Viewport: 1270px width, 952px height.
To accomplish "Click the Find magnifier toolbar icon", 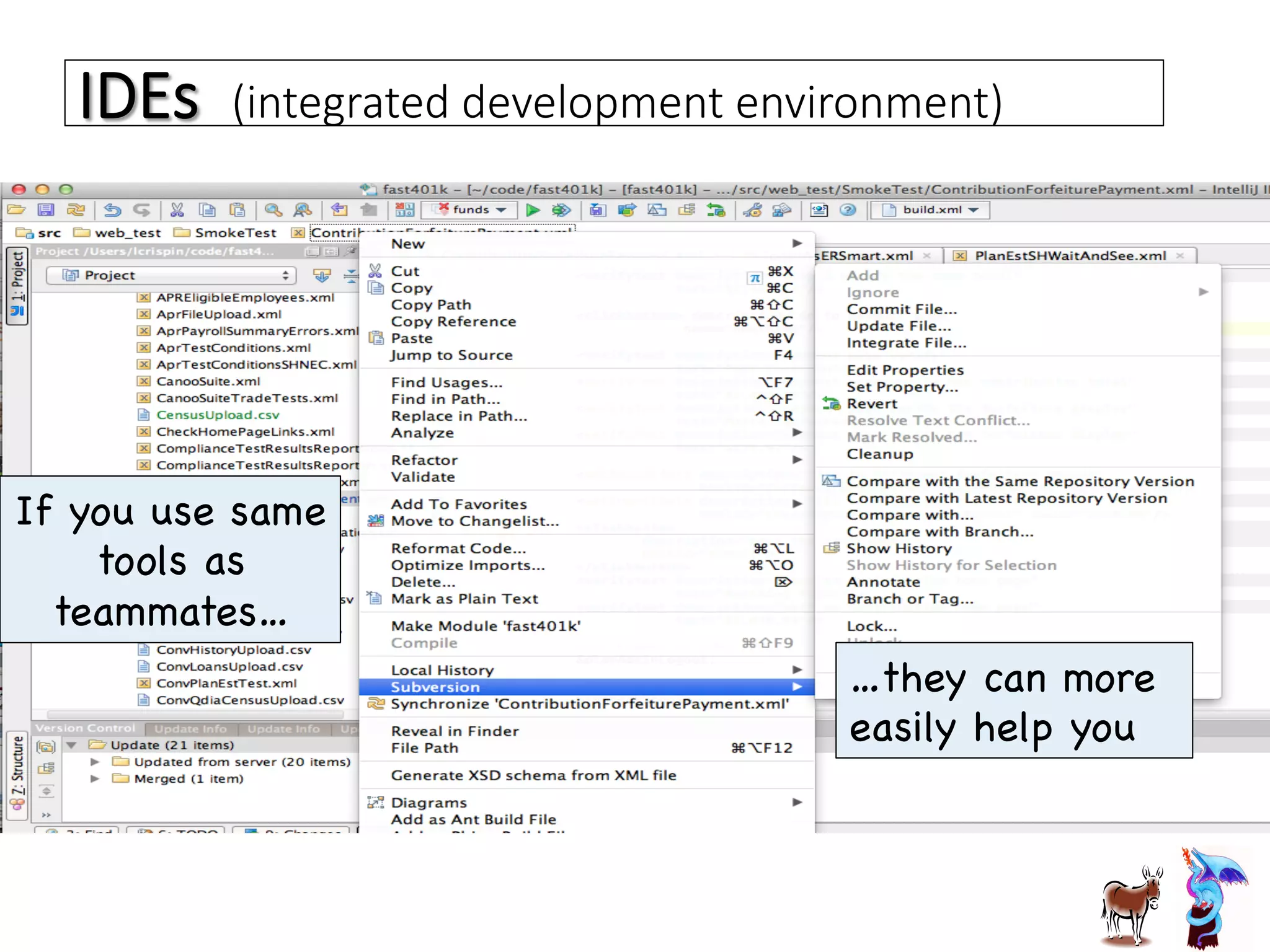I will [x=273, y=210].
